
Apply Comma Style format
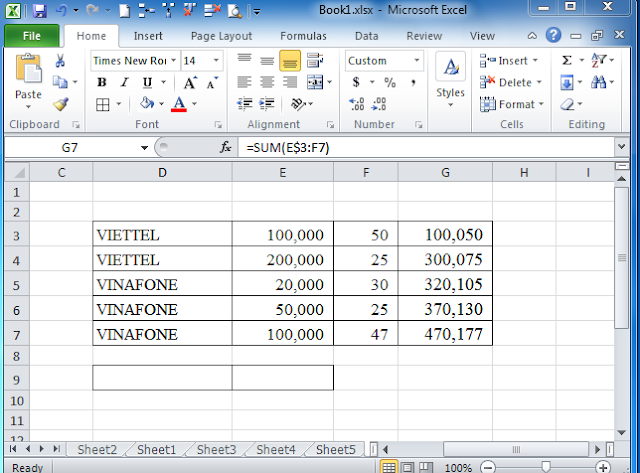tap(413, 83)
